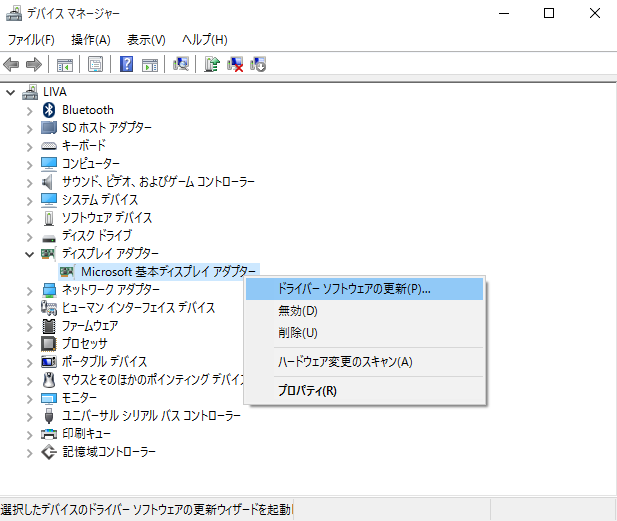Image resolution: width=617 pixels, height=521 pixels.
Task: Choose 無効(D) in the context menu
Action: [364, 311]
